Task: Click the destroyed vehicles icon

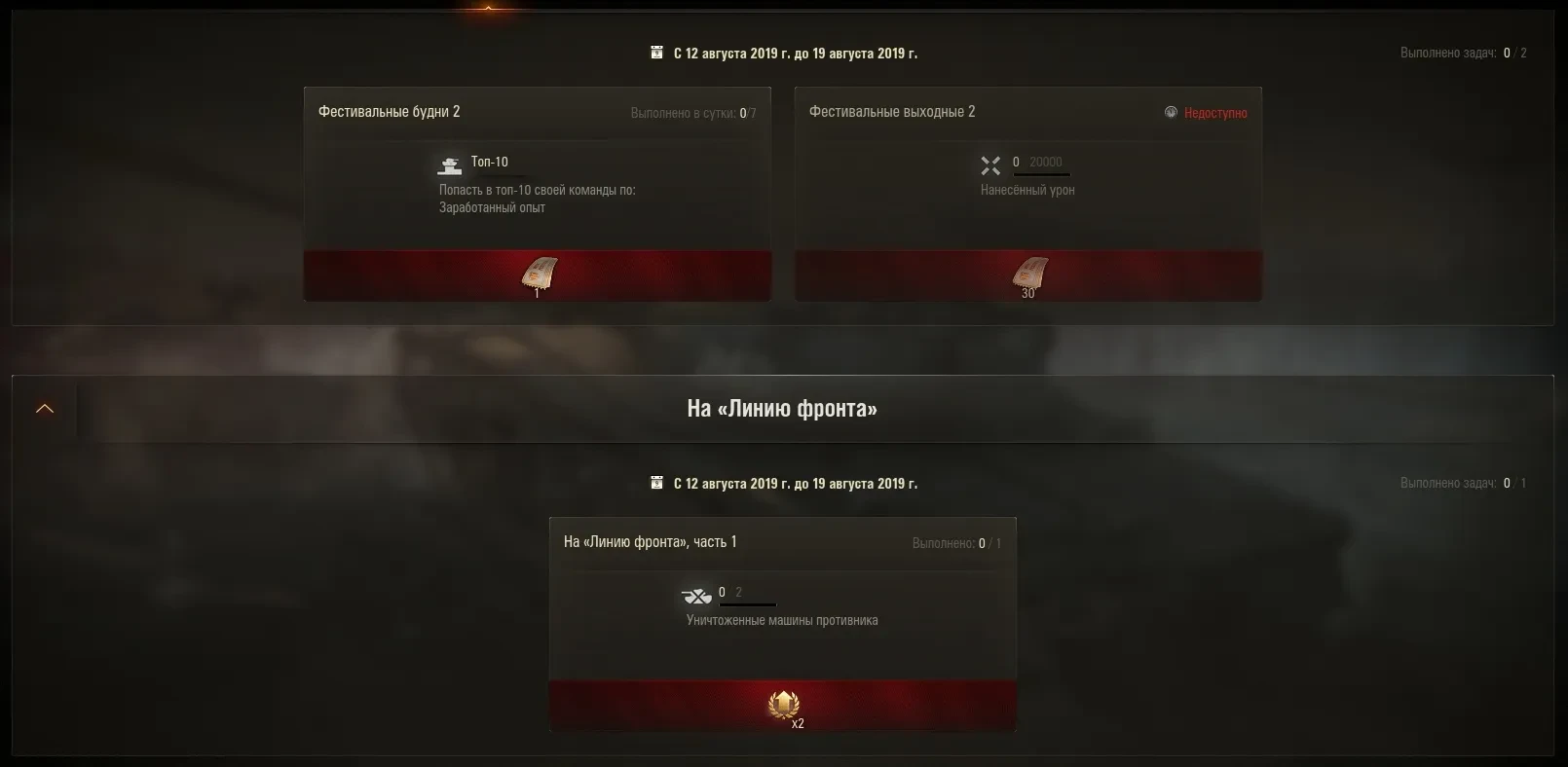Action: (x=696, y=596)
